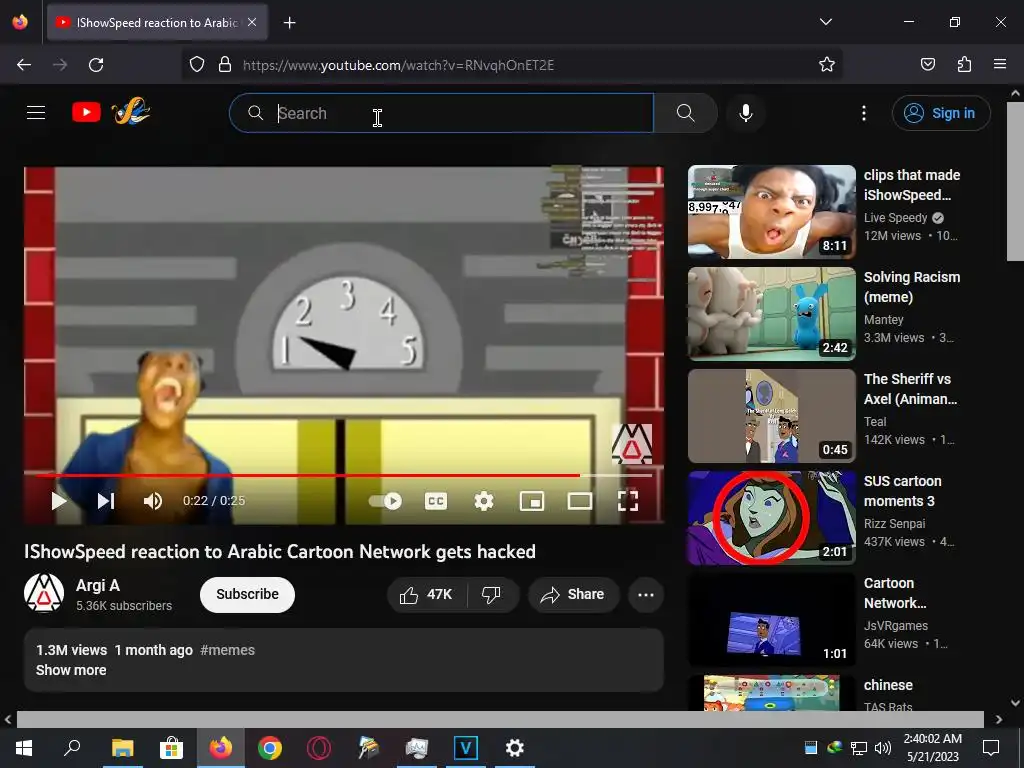
Task: Enable miniplayer mode
Action: click(x=532, y=501)
